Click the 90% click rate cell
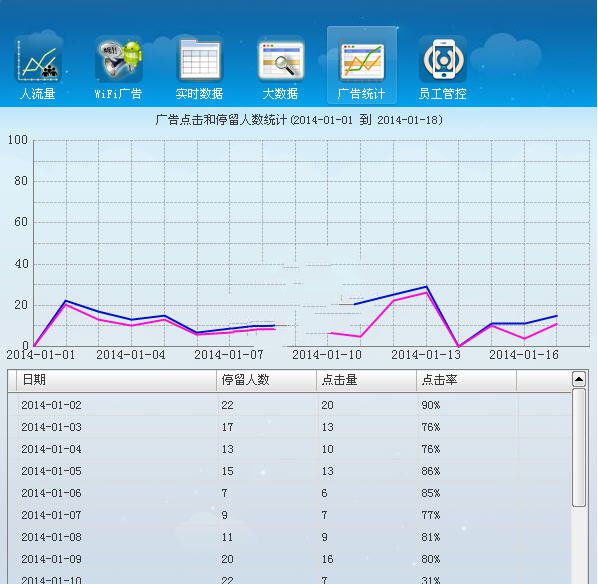 pyautogui.click(x=431, y=405)
